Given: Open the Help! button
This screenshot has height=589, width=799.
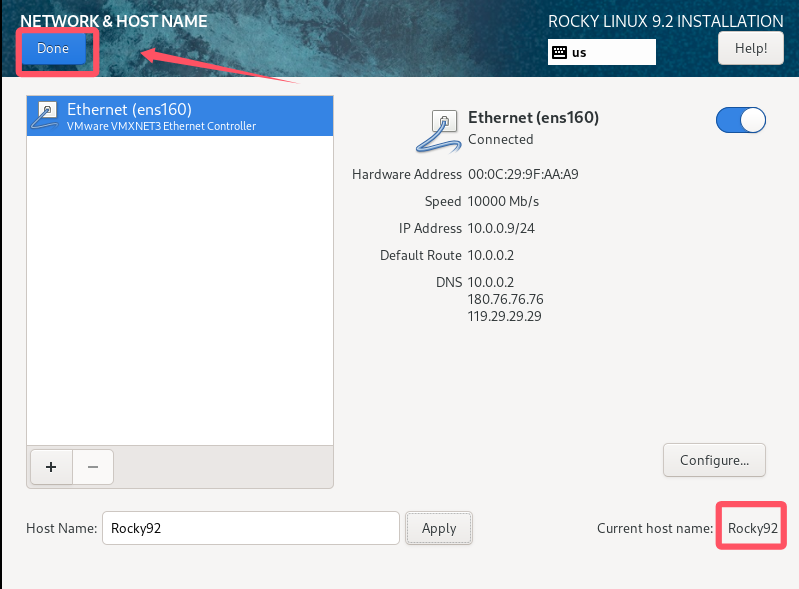Looking at the screenshot, I should (x=751, y=48).
